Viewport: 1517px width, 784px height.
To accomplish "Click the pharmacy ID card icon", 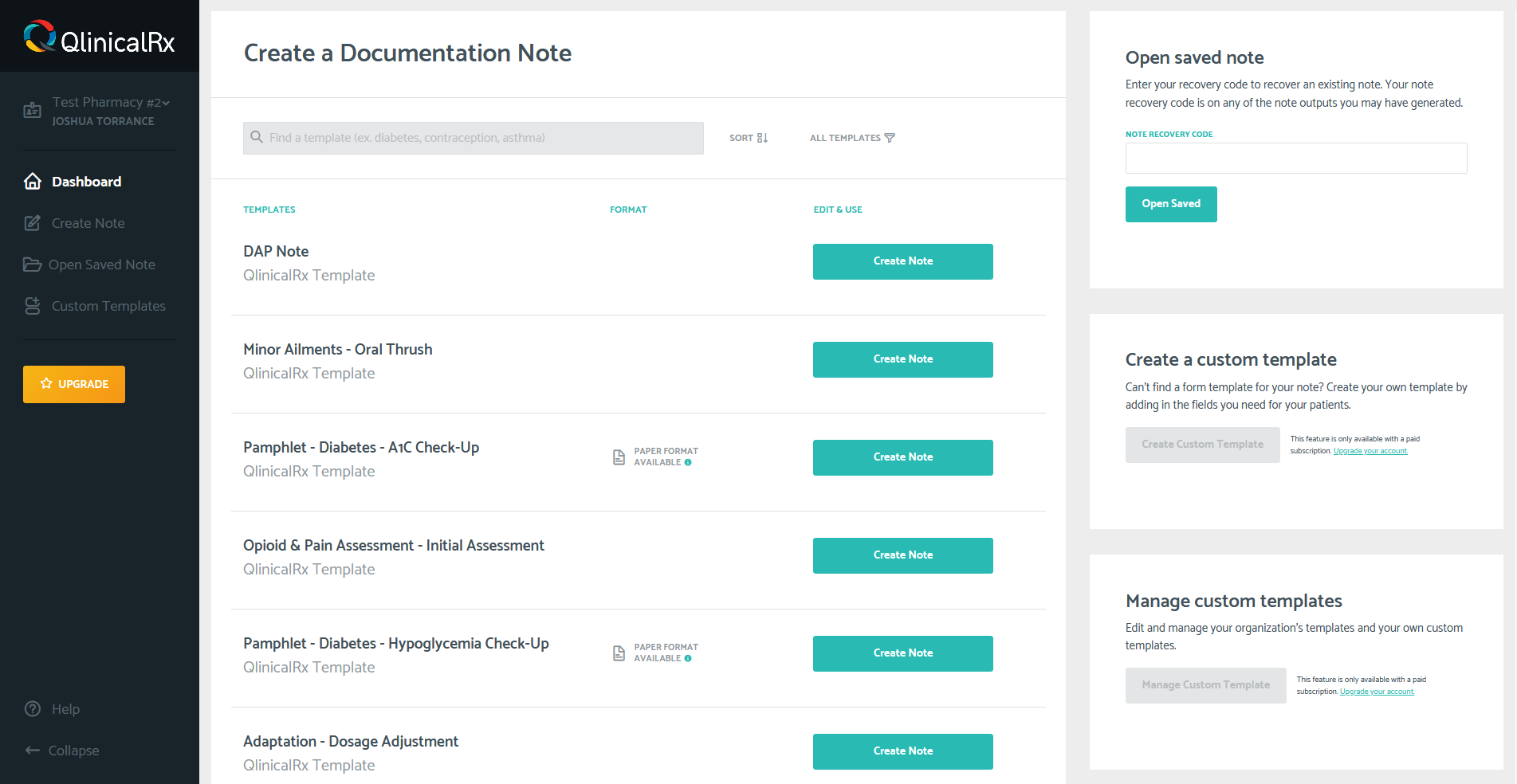I will (x=33, y=111).
